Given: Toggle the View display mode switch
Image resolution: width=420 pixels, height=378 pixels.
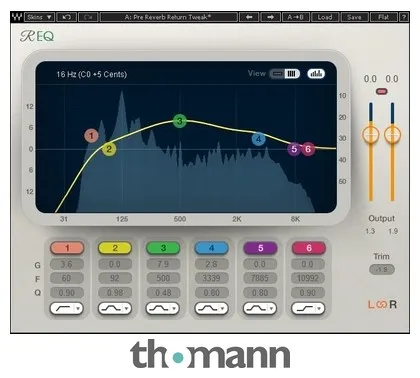Looking at the screenshot, I should coord(285,74).
